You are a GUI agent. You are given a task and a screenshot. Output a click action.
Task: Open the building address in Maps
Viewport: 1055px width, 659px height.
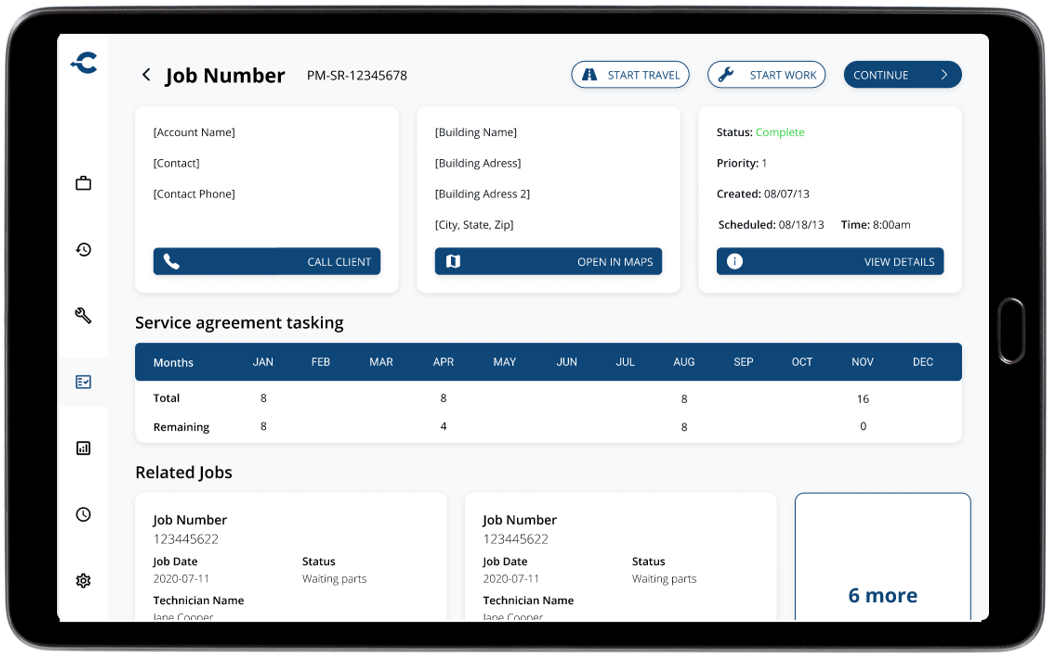pos(548,261)
